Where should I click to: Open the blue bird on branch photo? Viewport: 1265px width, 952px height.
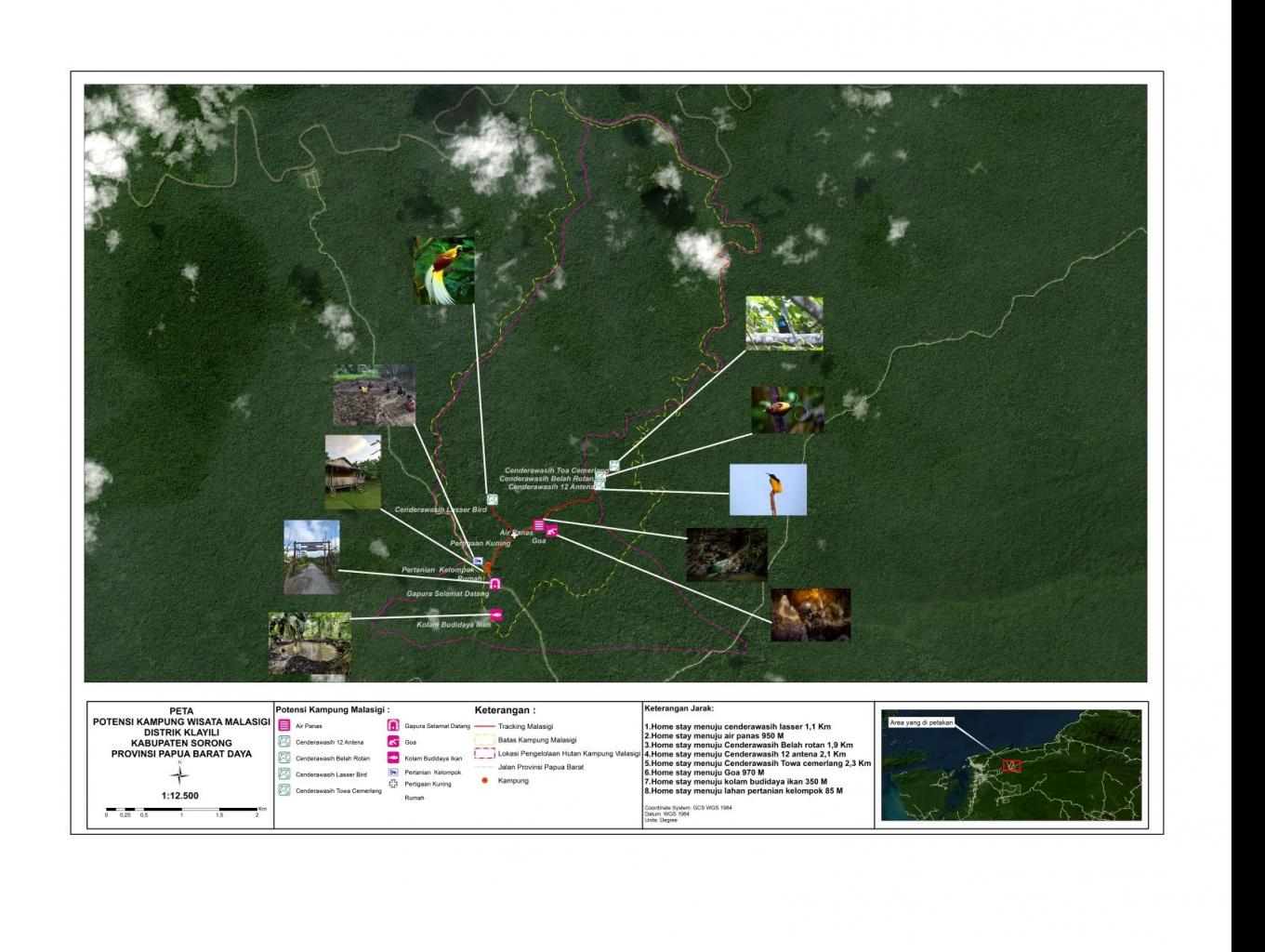pyautogui.click(x=784, y=324)
